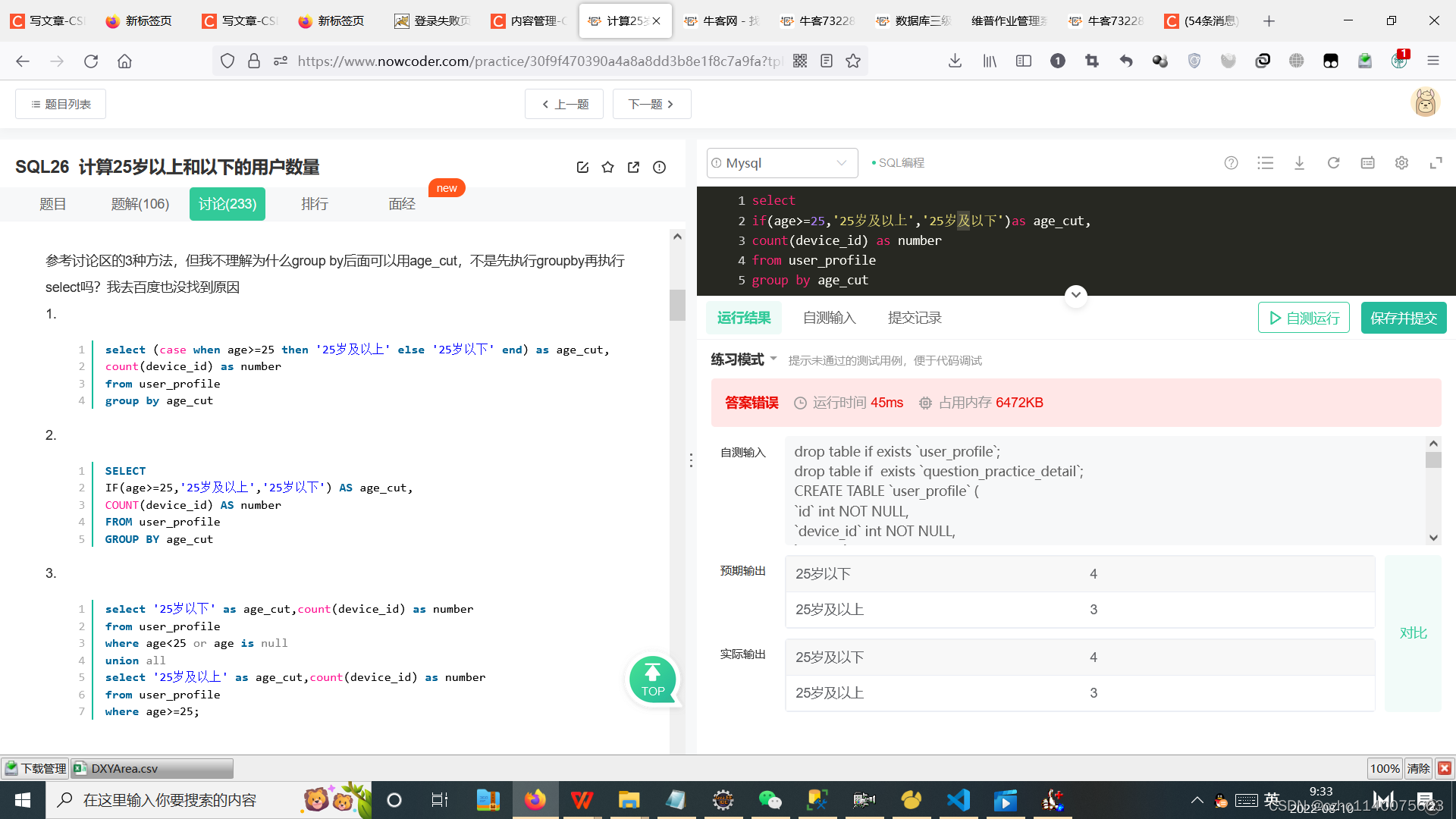Open the 排行 tab
1456x819 pixels.
point(315,204)
